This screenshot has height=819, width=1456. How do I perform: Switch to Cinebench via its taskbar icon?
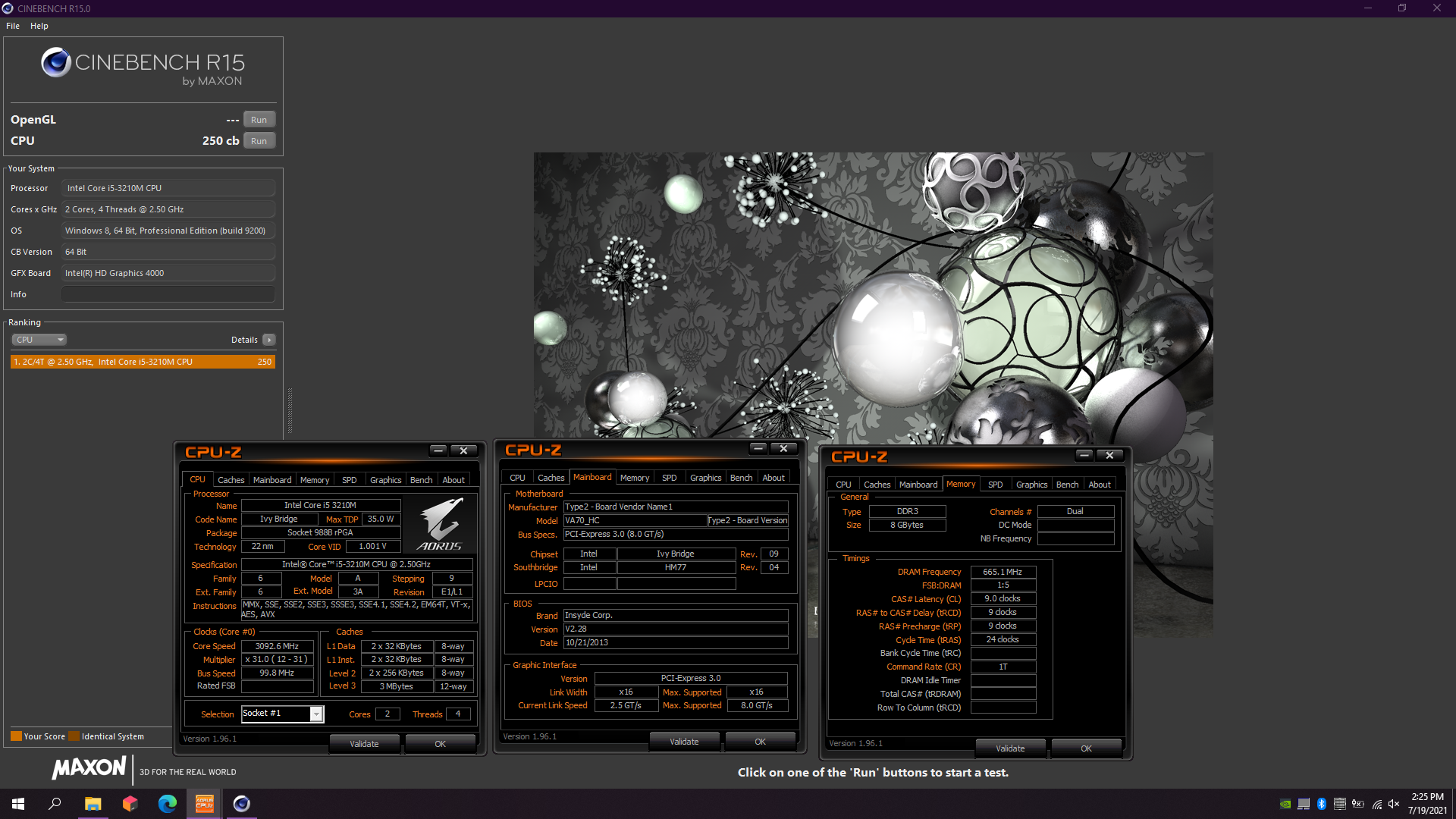[x=241, y=804]
